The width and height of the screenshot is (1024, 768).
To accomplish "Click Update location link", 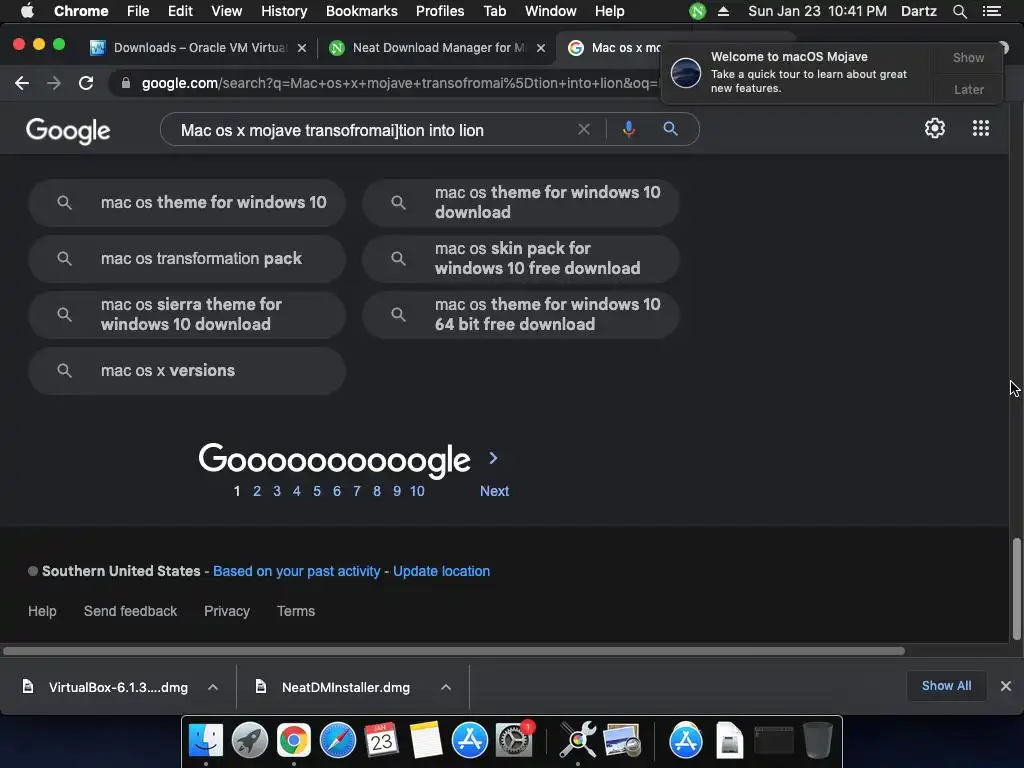I will [441, 571].
